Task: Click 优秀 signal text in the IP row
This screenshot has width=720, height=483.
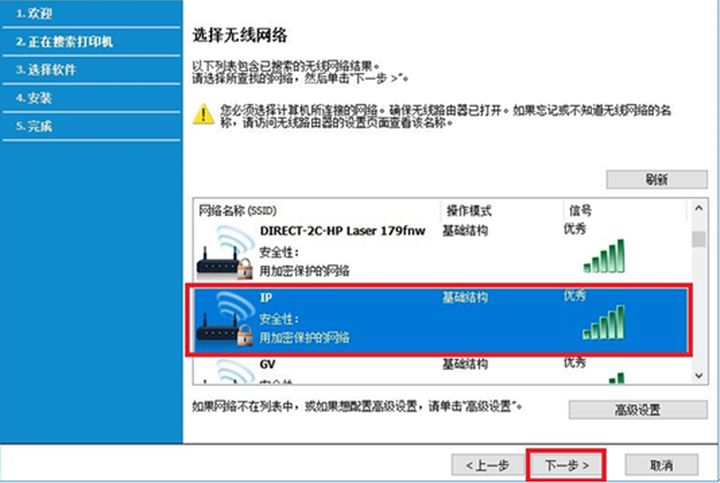Action: pyautogui.click(x=574, y=295)
